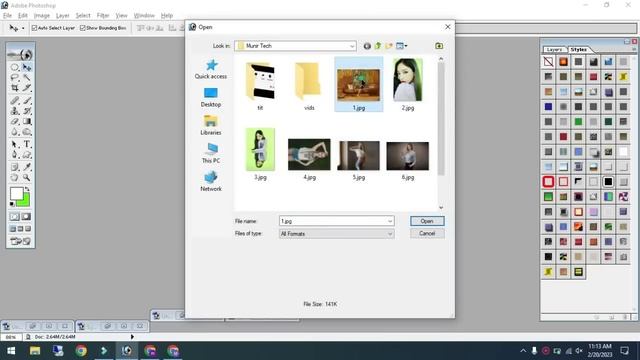The width and height of the screenshot is (640, 360).
Task: Click the white foreground color swatch
Action: tap(16, 194)
